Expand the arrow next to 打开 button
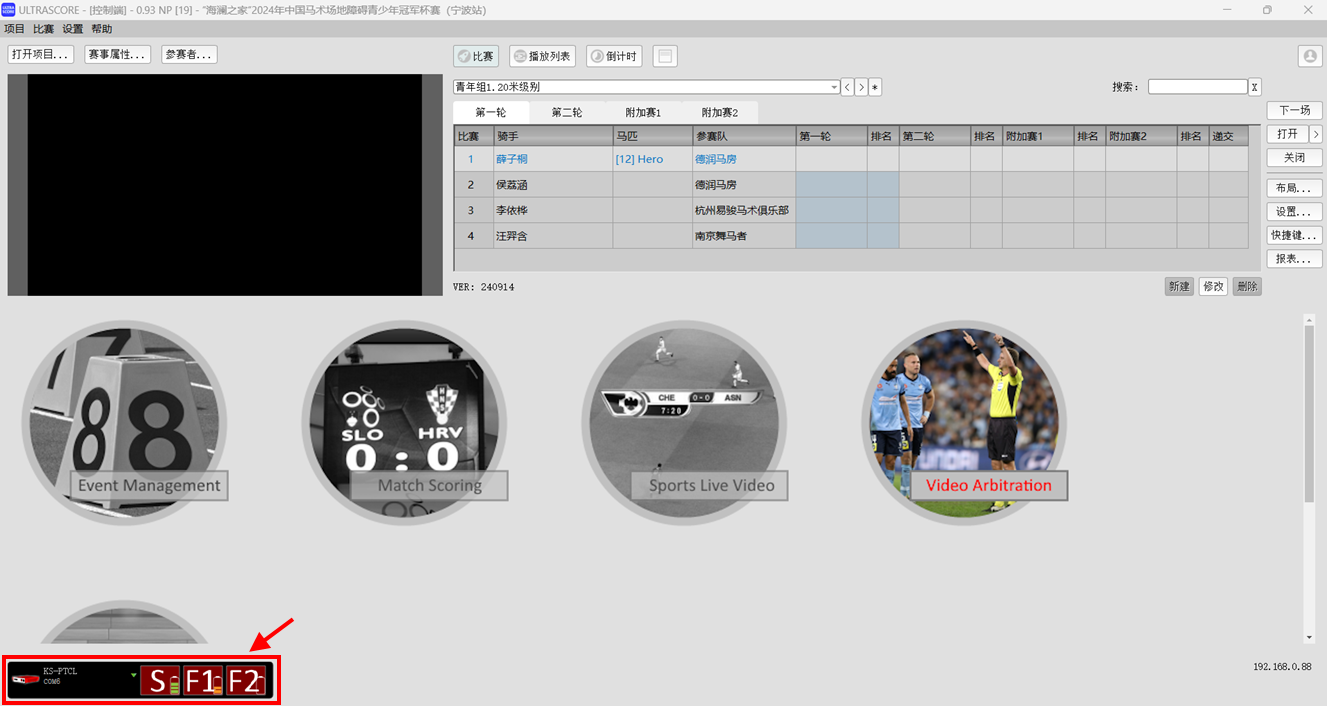The height and width of the screenshot is (706, 1327). click(x=1315, y=134)
